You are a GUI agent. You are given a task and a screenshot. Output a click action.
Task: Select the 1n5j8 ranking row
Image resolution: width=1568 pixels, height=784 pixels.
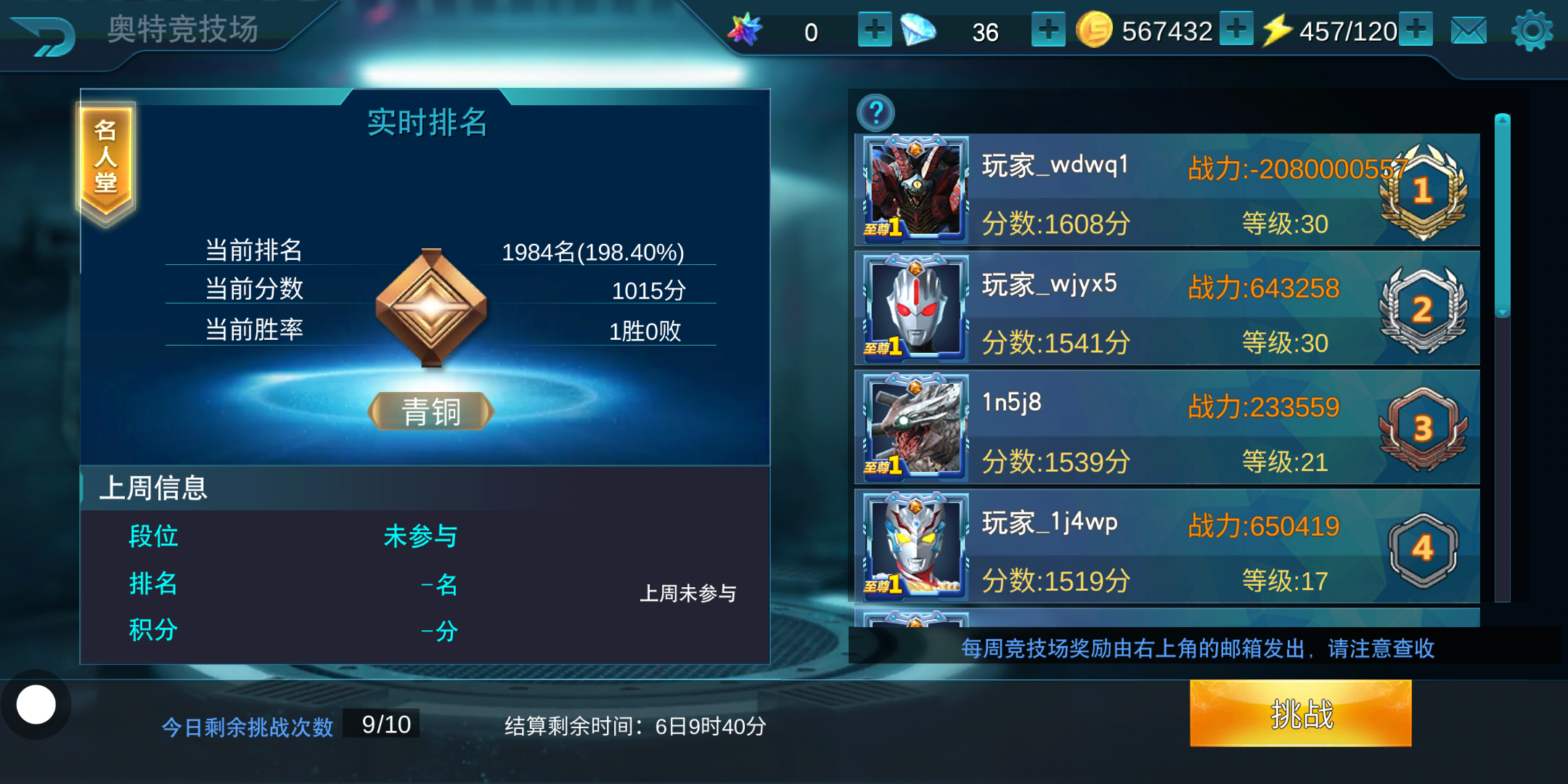point(1167,428)
